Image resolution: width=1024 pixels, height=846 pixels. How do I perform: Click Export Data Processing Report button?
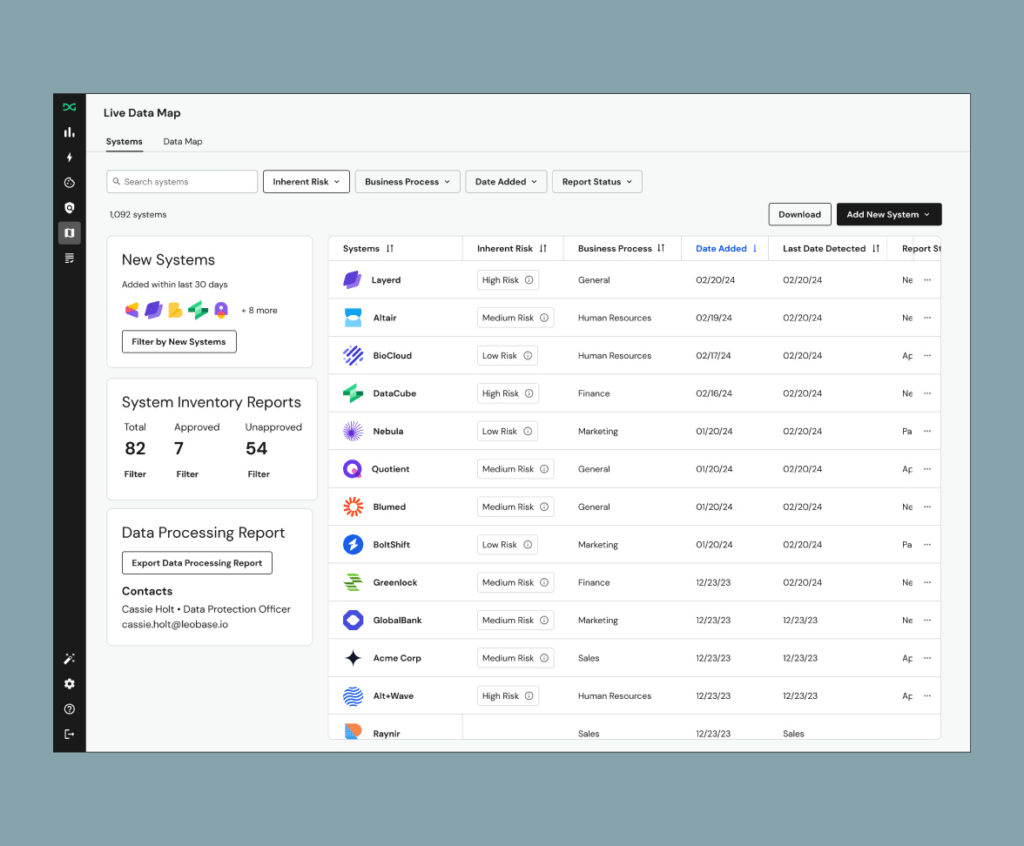point(197,563)
